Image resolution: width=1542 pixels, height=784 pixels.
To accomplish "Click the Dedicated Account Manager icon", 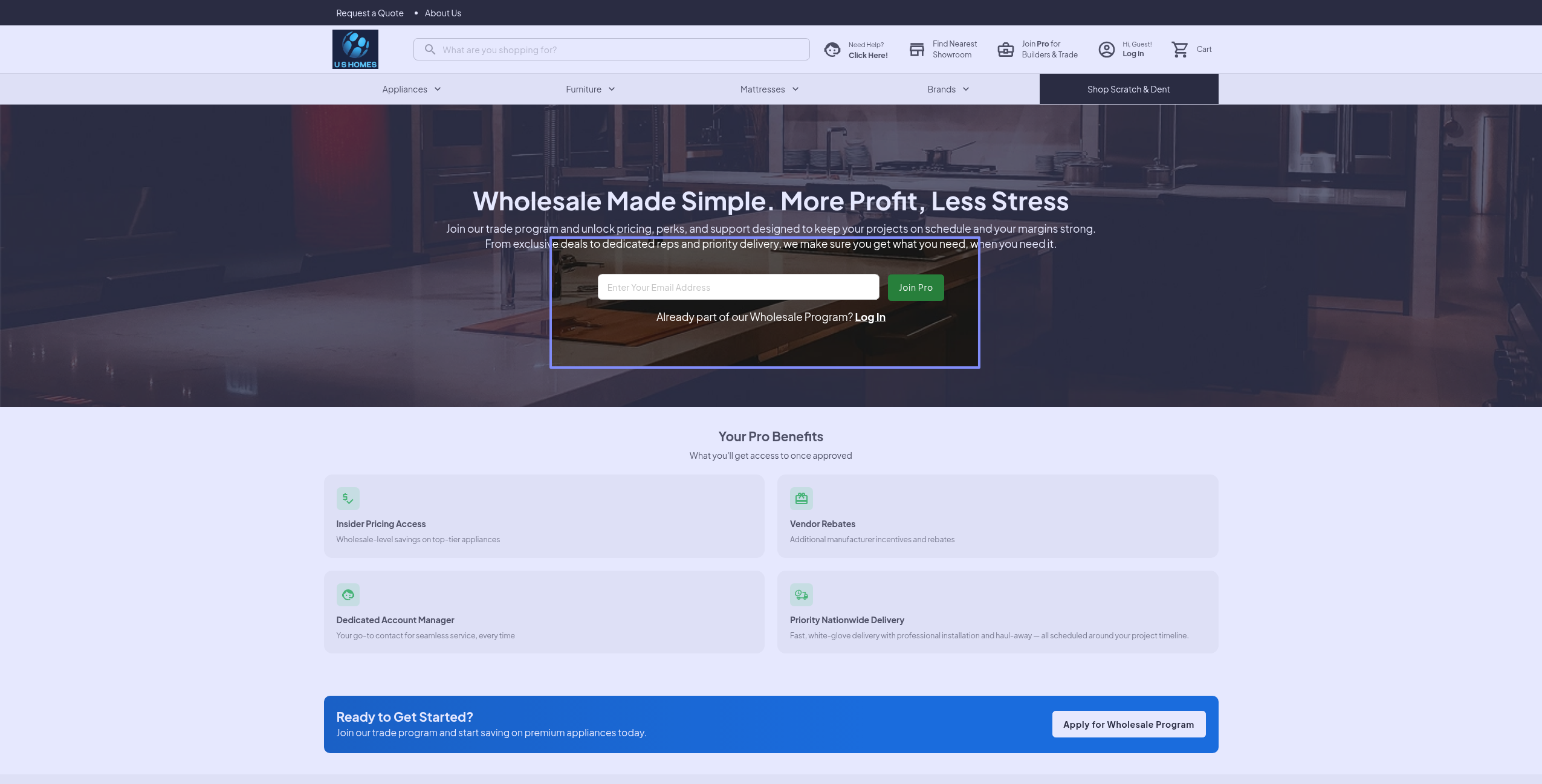I will (348, 595).
